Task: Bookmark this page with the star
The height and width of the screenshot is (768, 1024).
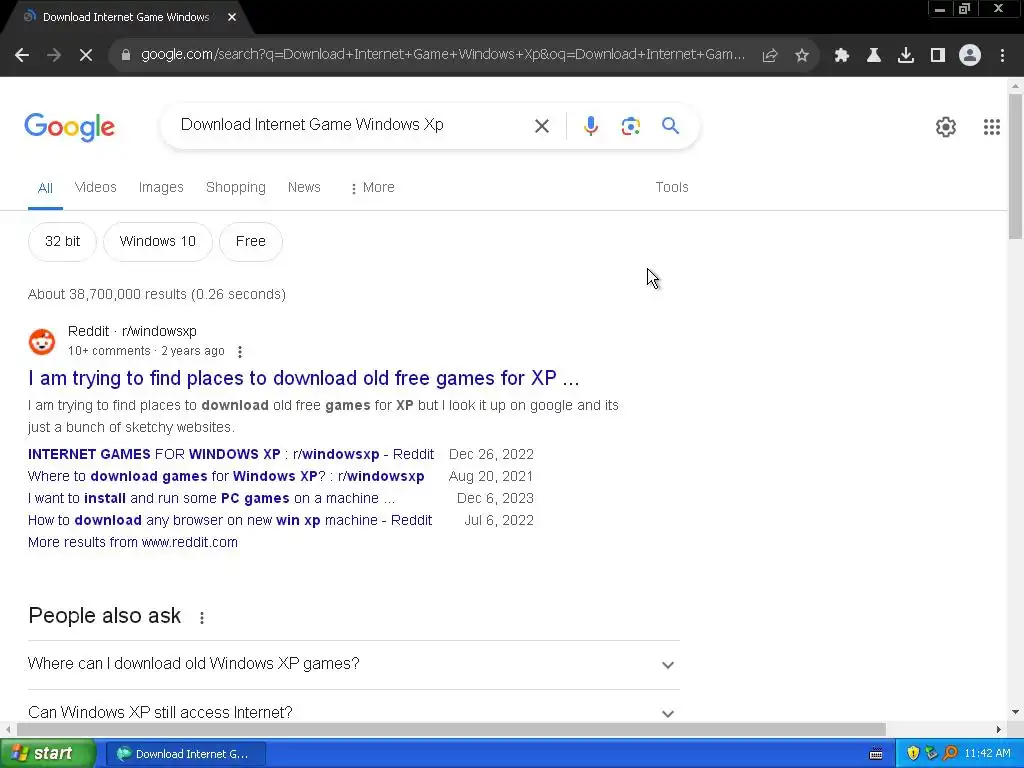Action: pyautogui.click(x=802, y=56)
